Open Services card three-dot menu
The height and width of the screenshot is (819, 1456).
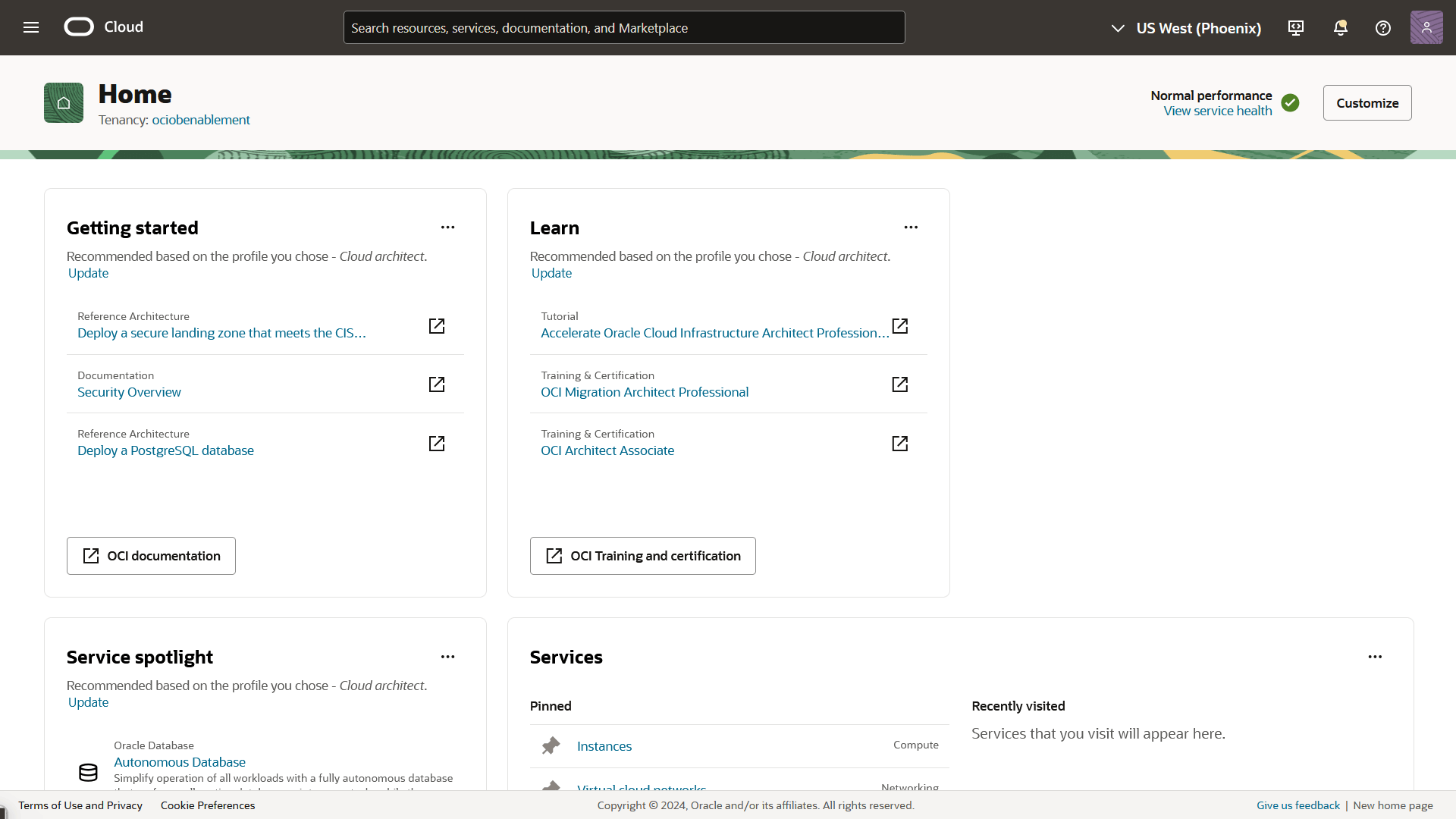pos(1375,657)
